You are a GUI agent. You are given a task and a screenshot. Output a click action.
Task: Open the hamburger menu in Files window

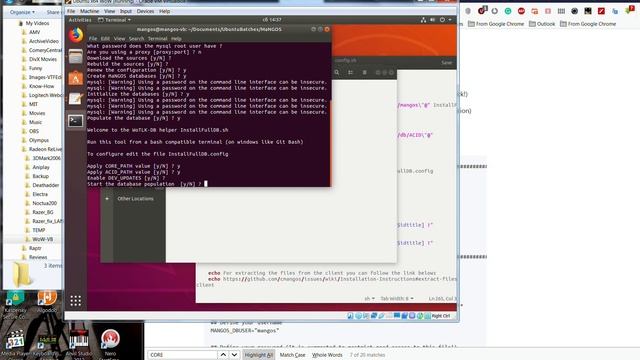pos(364,72)
